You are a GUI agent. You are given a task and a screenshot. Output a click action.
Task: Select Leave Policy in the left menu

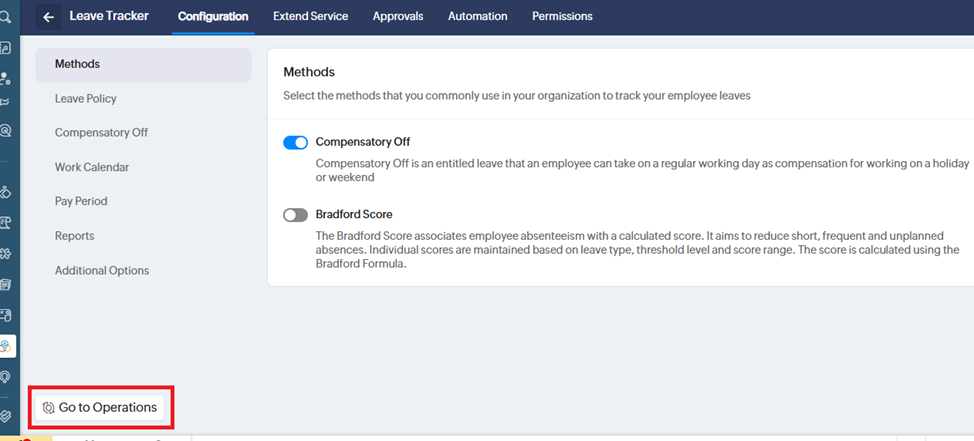coord(86,99)
